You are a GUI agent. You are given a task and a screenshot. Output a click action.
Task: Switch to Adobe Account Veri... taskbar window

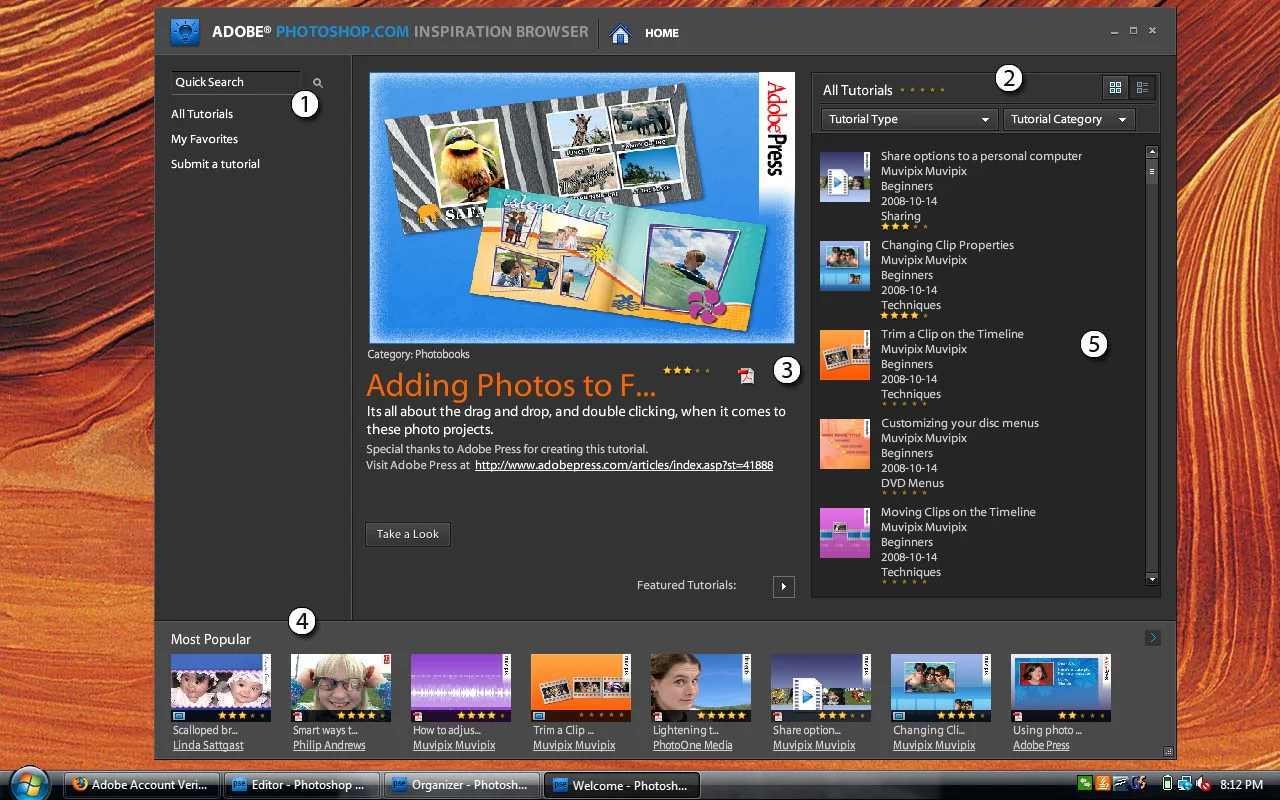(x=141, y=785)
